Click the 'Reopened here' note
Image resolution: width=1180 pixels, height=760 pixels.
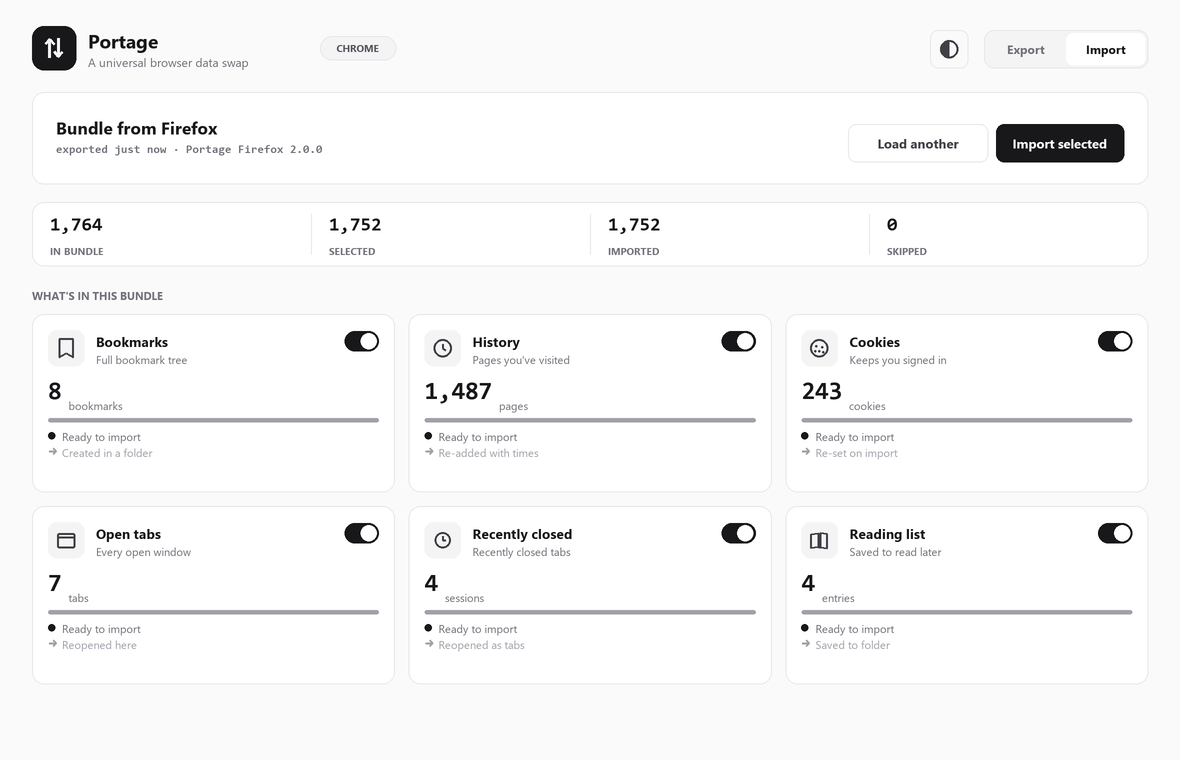(99, 645)
